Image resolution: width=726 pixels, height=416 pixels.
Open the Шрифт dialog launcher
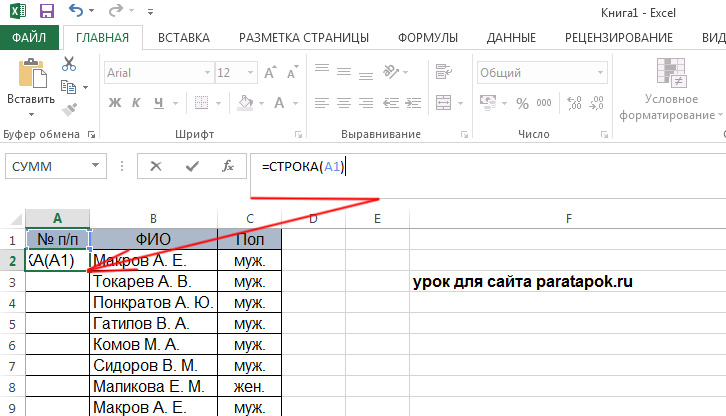click(298, 135)
